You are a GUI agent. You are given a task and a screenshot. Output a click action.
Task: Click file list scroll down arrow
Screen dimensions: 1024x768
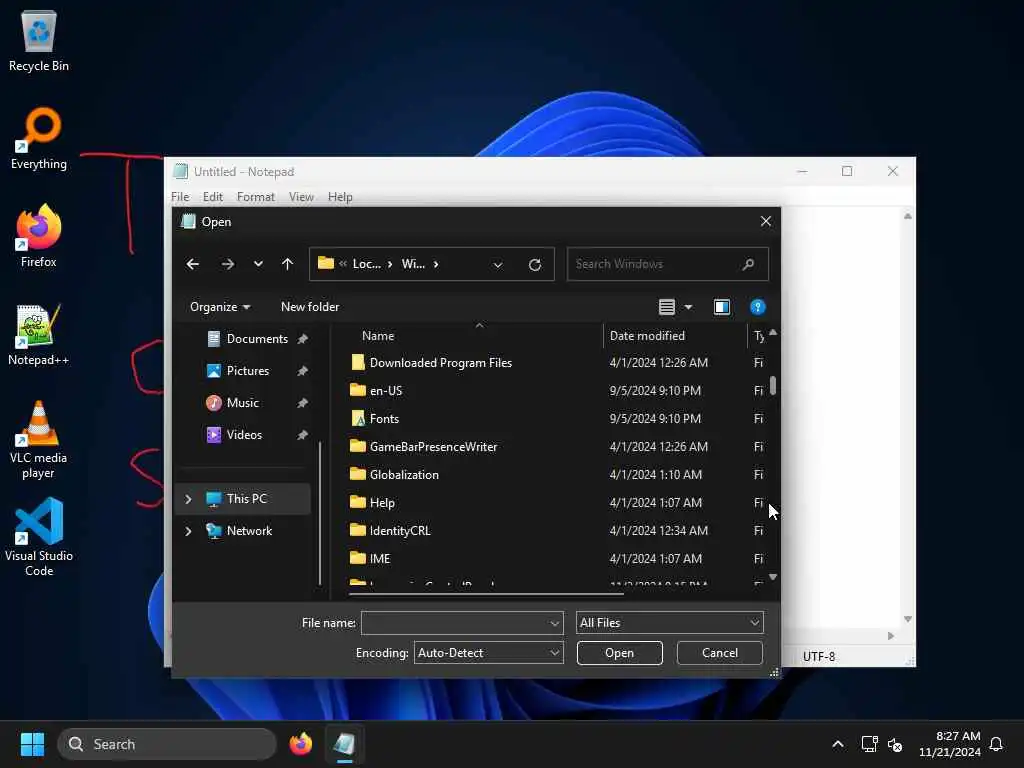pos(773,577)
